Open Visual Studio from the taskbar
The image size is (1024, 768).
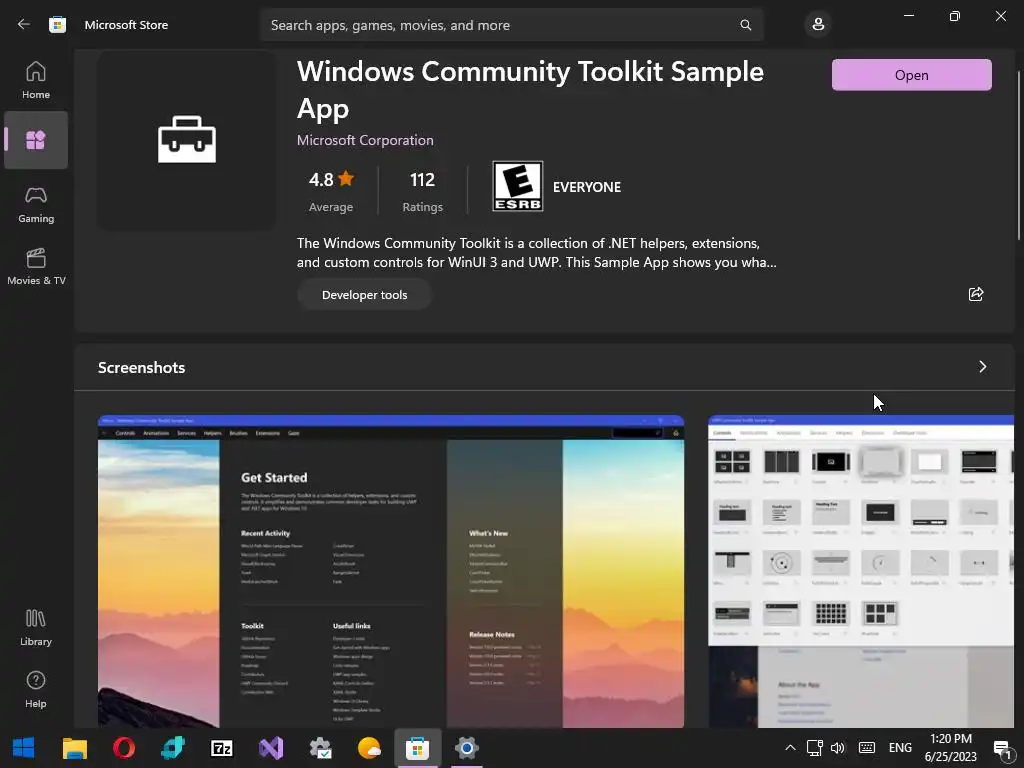coord(271,748)
